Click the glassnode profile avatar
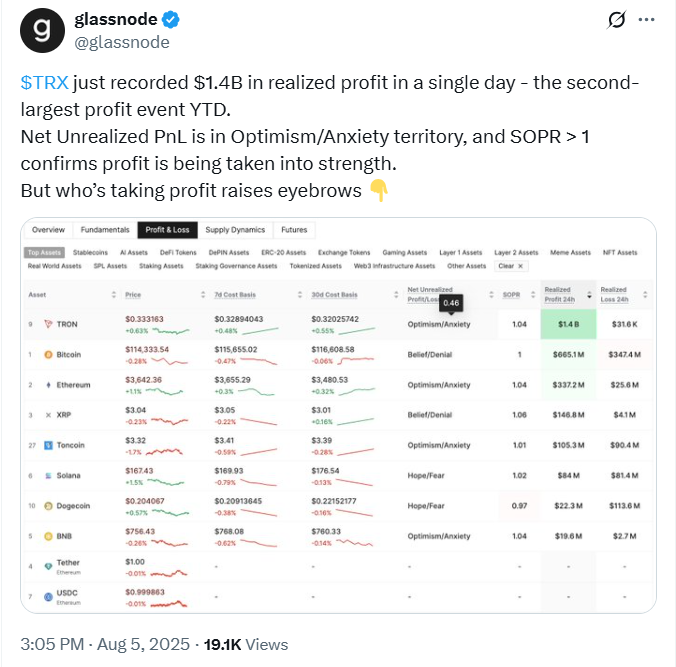This screenshot has width=676, height=667. point(41,33)
